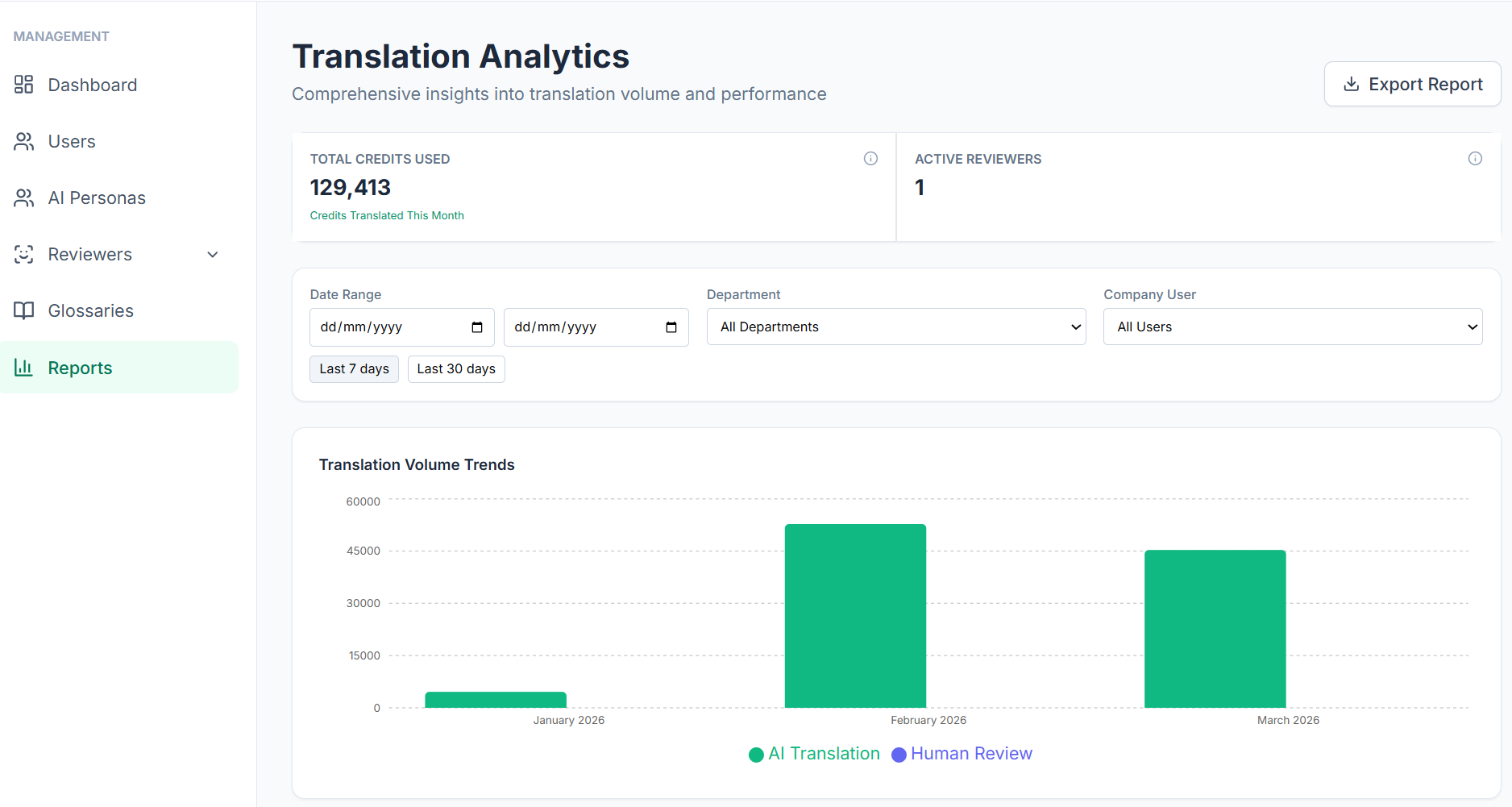Click the download icon on Export Report
The height and width of the screenshot is (807, 1512).
(x=1351, y=83)
